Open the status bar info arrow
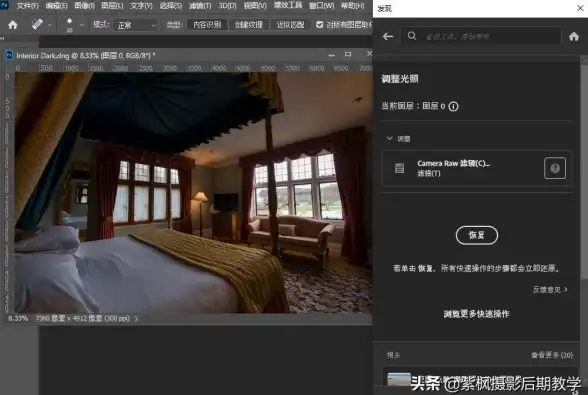The height and width of the screenshot is (395, 588). click(136, 318)
